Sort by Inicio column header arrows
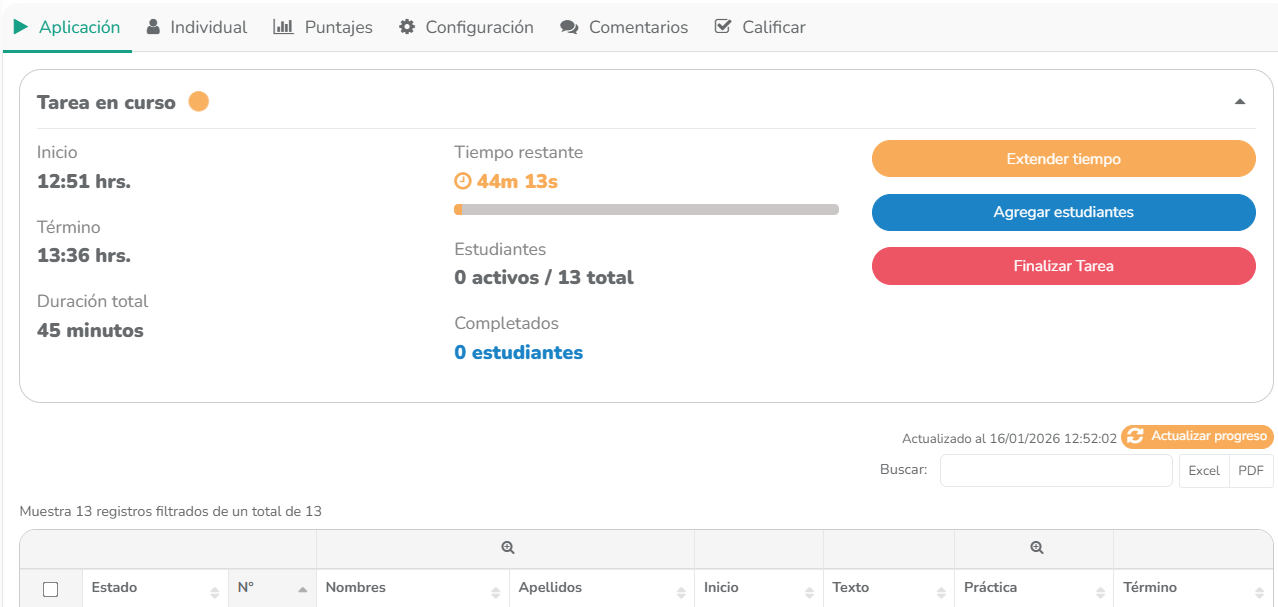Viewport: 1278px width, 607px height. [809, 591]
